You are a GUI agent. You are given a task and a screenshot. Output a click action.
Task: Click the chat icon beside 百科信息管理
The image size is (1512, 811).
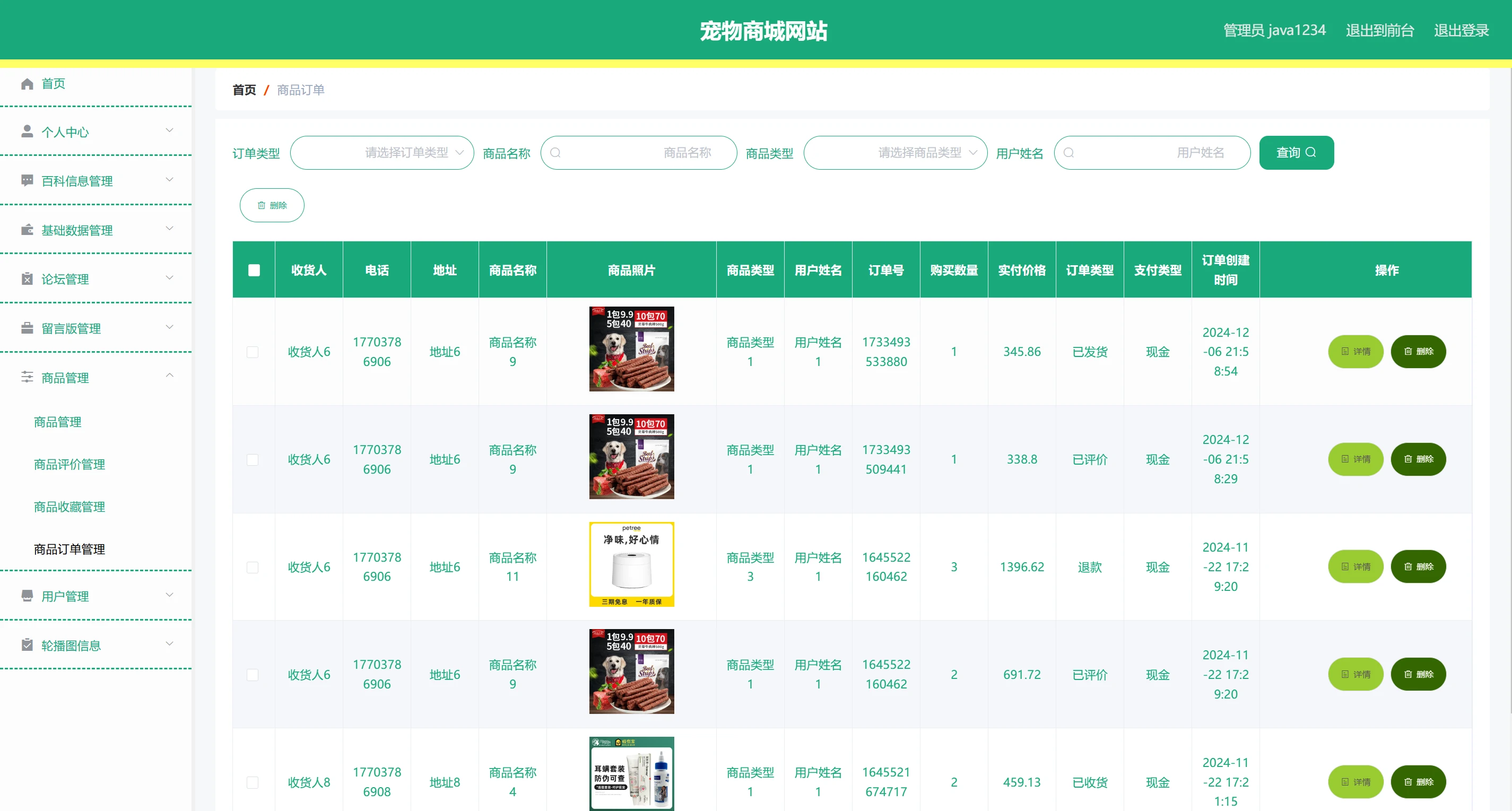click(x=27, y=181)
